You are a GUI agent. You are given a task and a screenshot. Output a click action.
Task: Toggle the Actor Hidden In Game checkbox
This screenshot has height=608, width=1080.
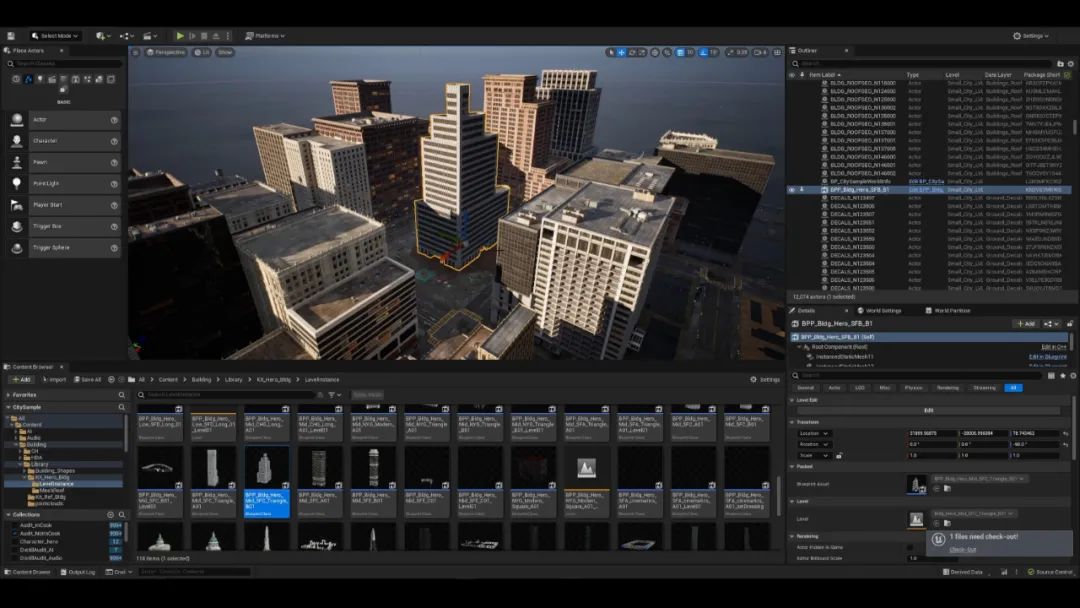point(909,547)
